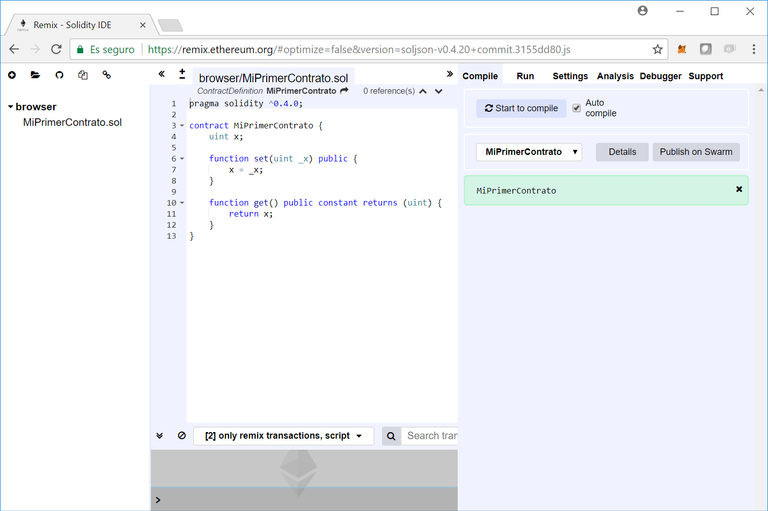The height and width of the screenshot is (511, 768).
Task: Click the browser address bar URL
Action: pyautogui.click(x=359, y=49)
